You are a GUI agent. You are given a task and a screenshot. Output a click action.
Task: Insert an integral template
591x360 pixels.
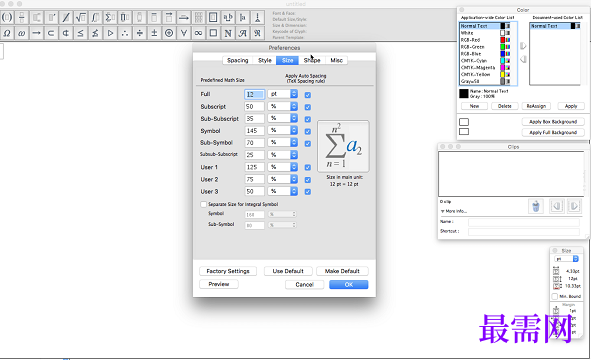tap(95, 17)
